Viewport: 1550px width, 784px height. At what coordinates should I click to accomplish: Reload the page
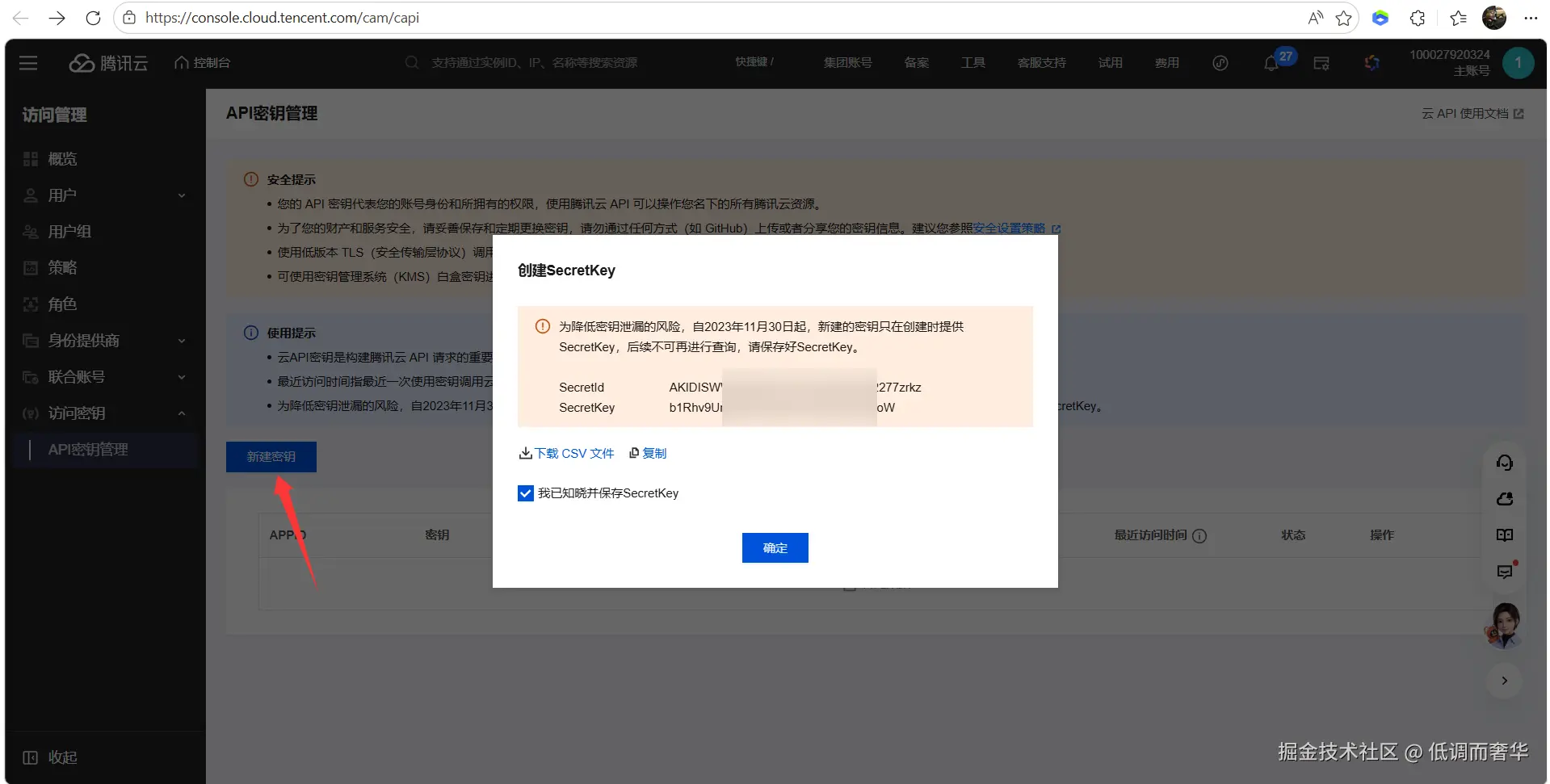[x=93, y=18]
